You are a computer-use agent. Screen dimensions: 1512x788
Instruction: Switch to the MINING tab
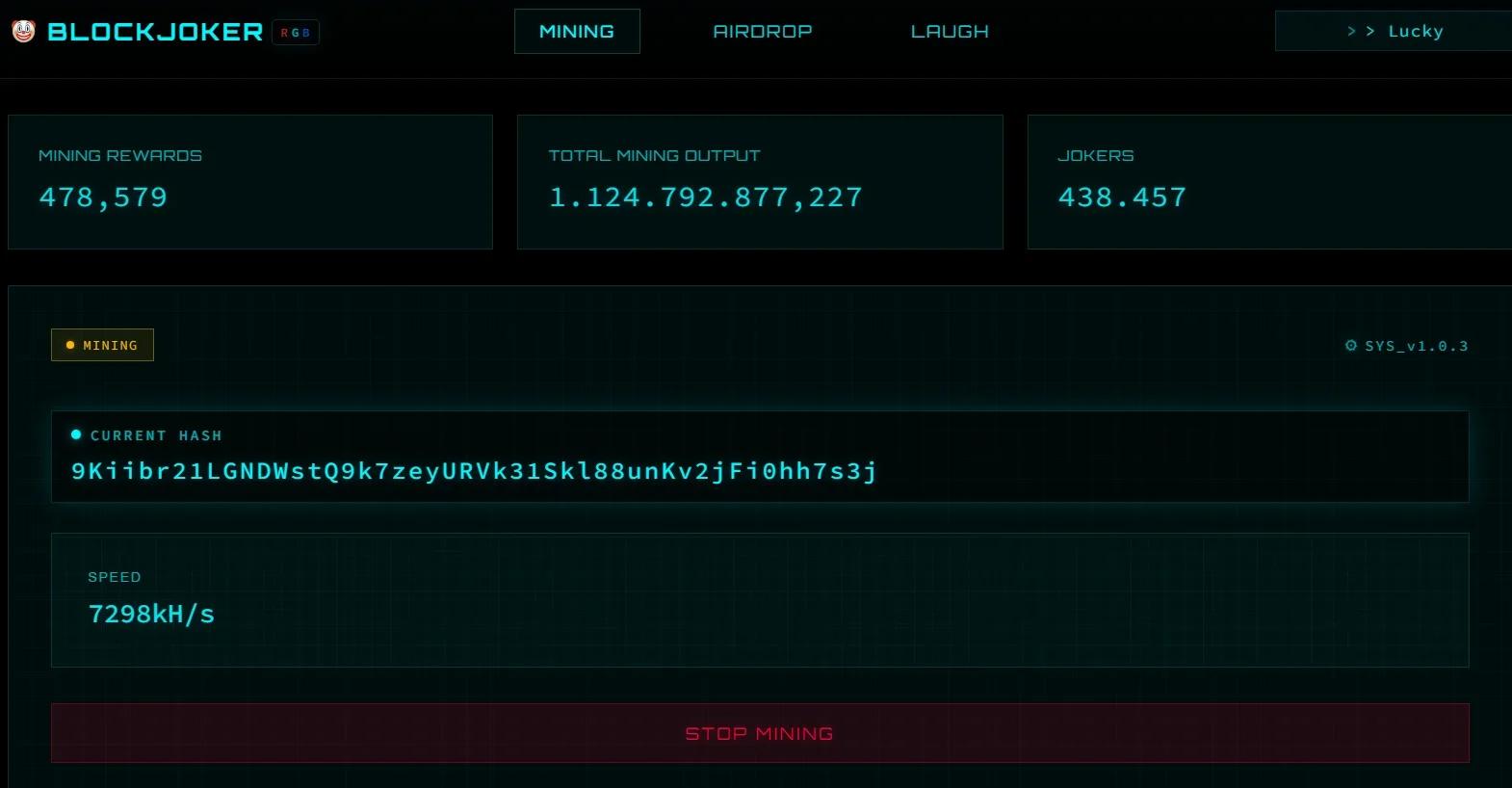coord(577,32)
